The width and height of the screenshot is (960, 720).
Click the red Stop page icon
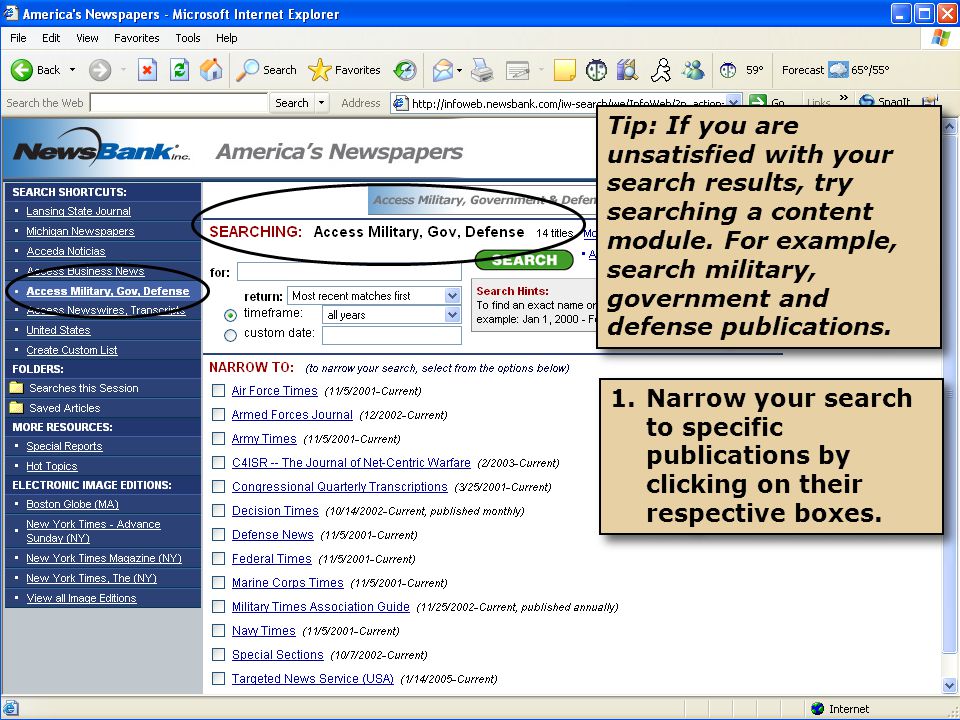(147, 70)
